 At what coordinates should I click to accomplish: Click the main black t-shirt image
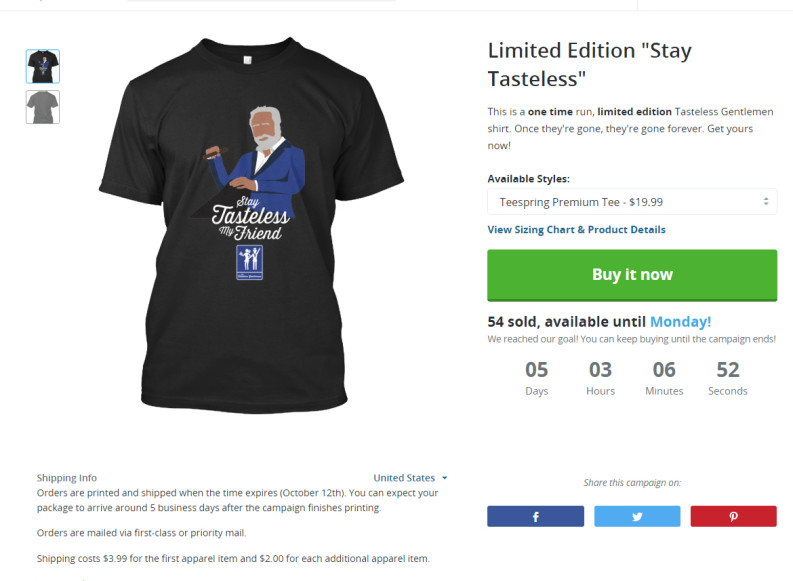pyautogui.click(x=251, y=225)
